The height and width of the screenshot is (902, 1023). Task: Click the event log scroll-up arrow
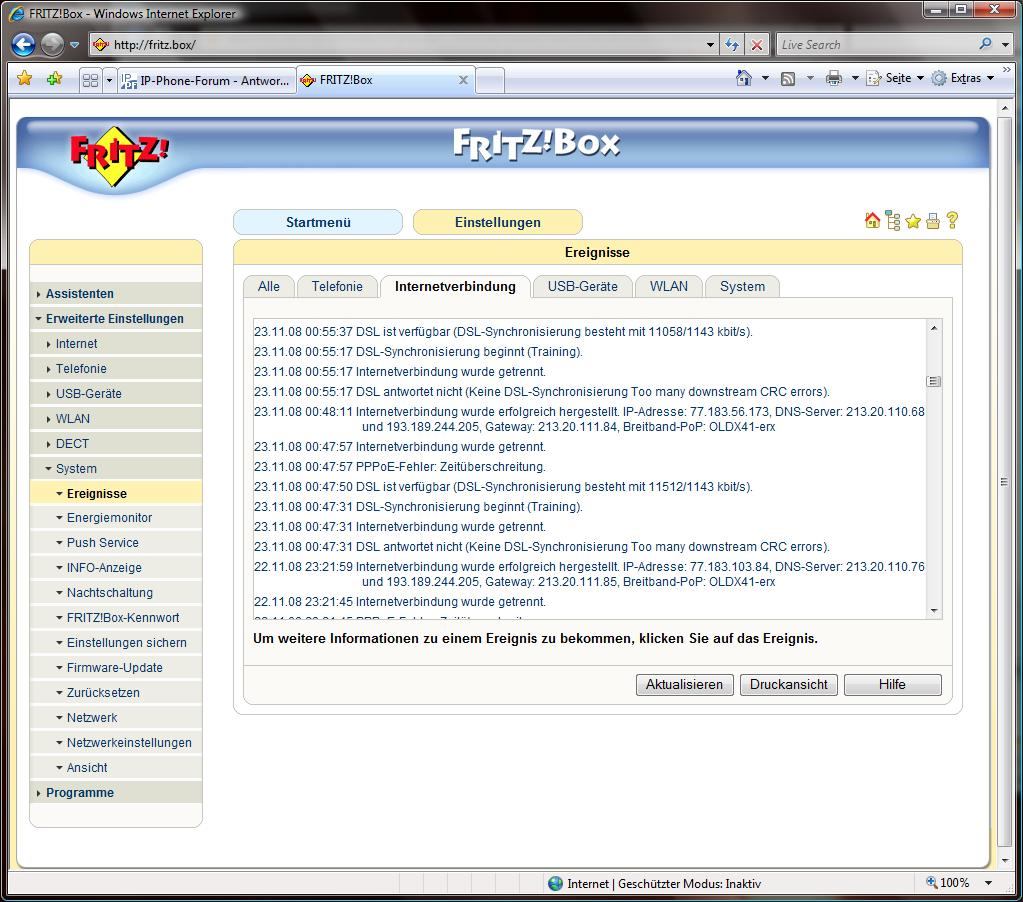[934, 327]
